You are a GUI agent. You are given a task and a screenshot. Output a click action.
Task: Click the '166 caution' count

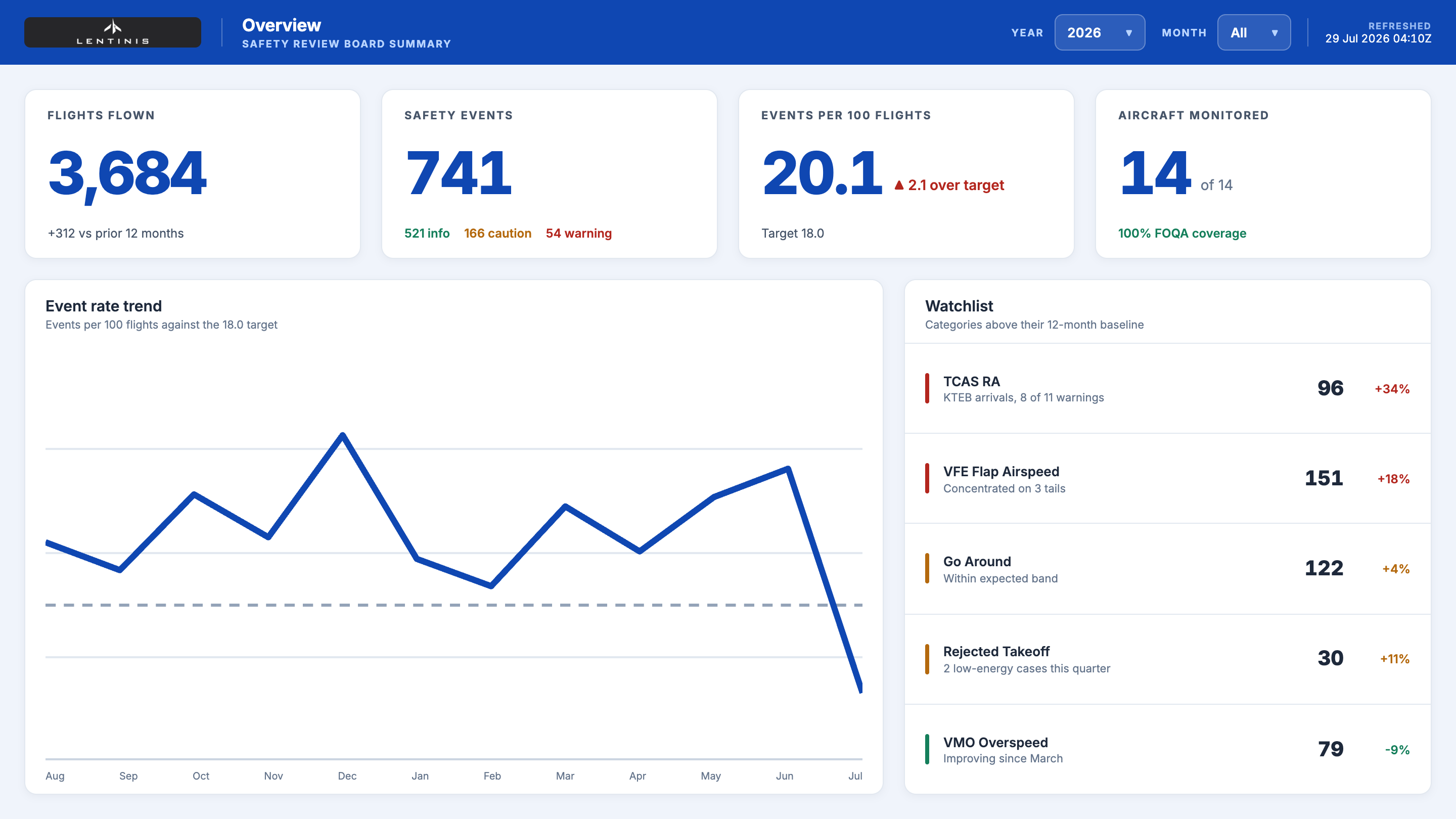point(497,234)
